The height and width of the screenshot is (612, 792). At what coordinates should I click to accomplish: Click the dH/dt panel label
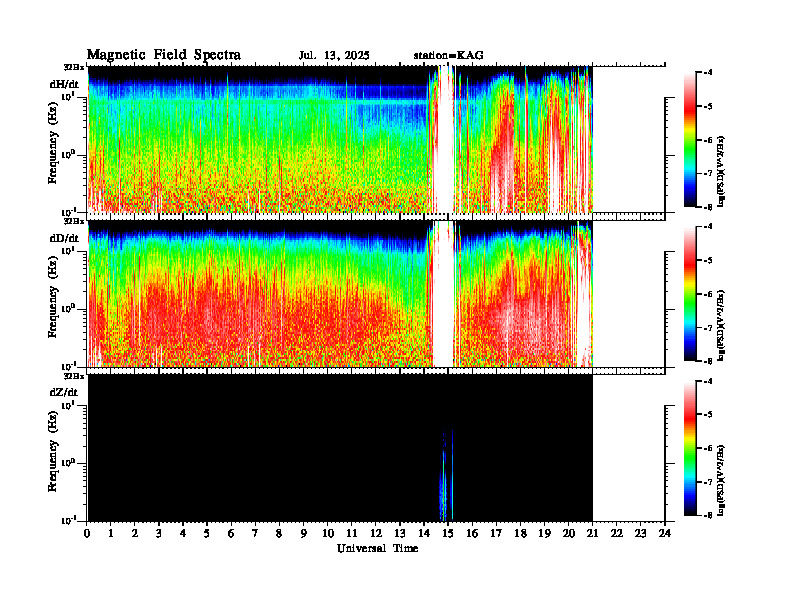(x=64, y=84)
